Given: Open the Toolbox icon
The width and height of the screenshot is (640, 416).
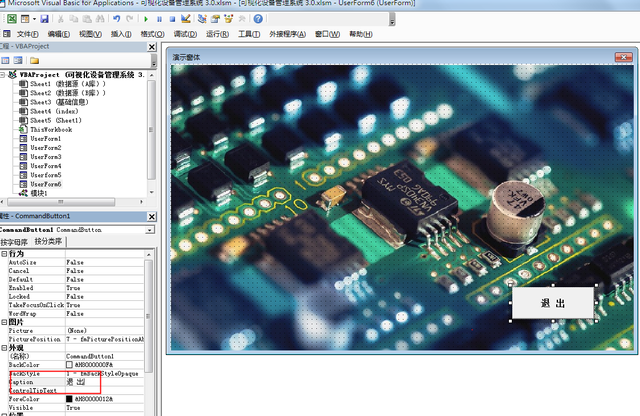Looking at the screenshot, I should click(242, 19).
